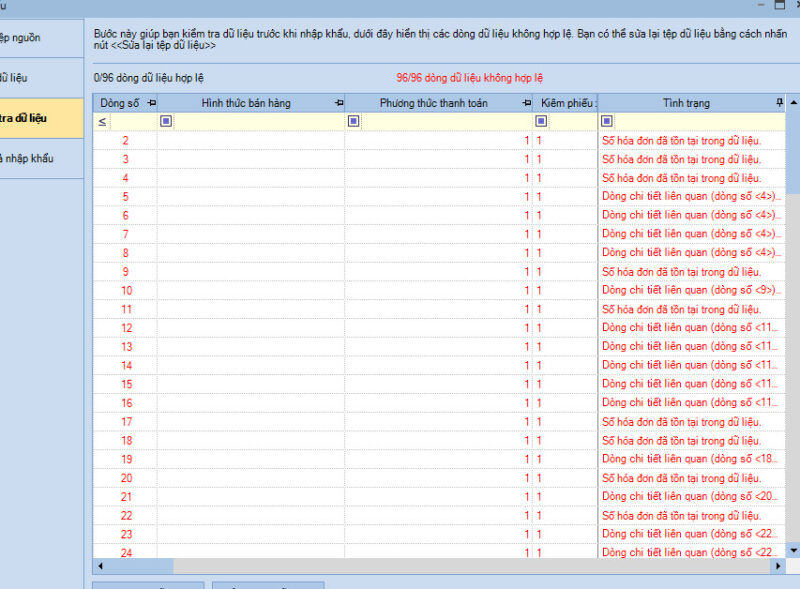
Task: Open filter operator for Kiểm phiếu column
Action: pos(541,122)
